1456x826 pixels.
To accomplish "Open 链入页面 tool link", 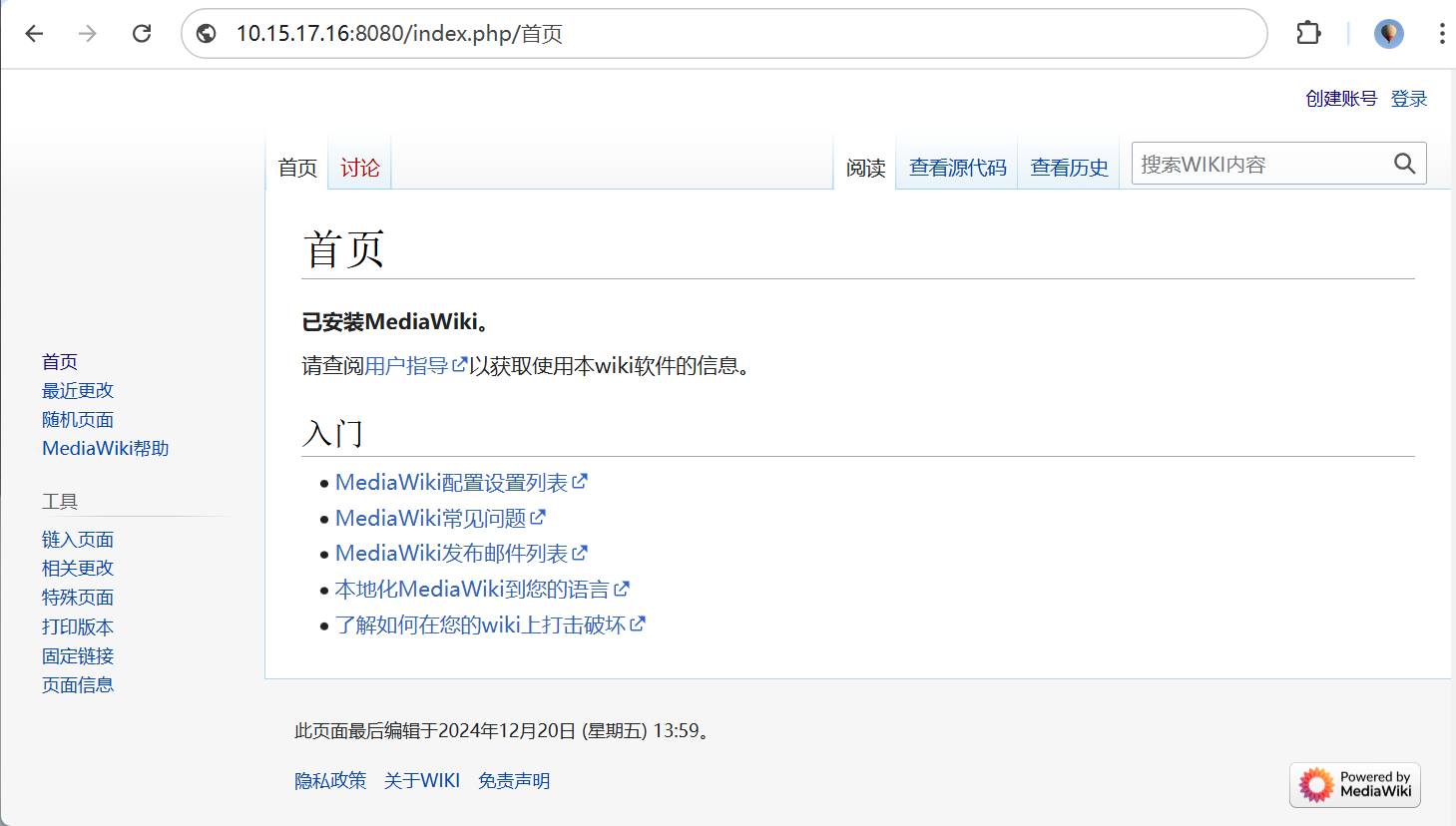I will pos(78,540).
